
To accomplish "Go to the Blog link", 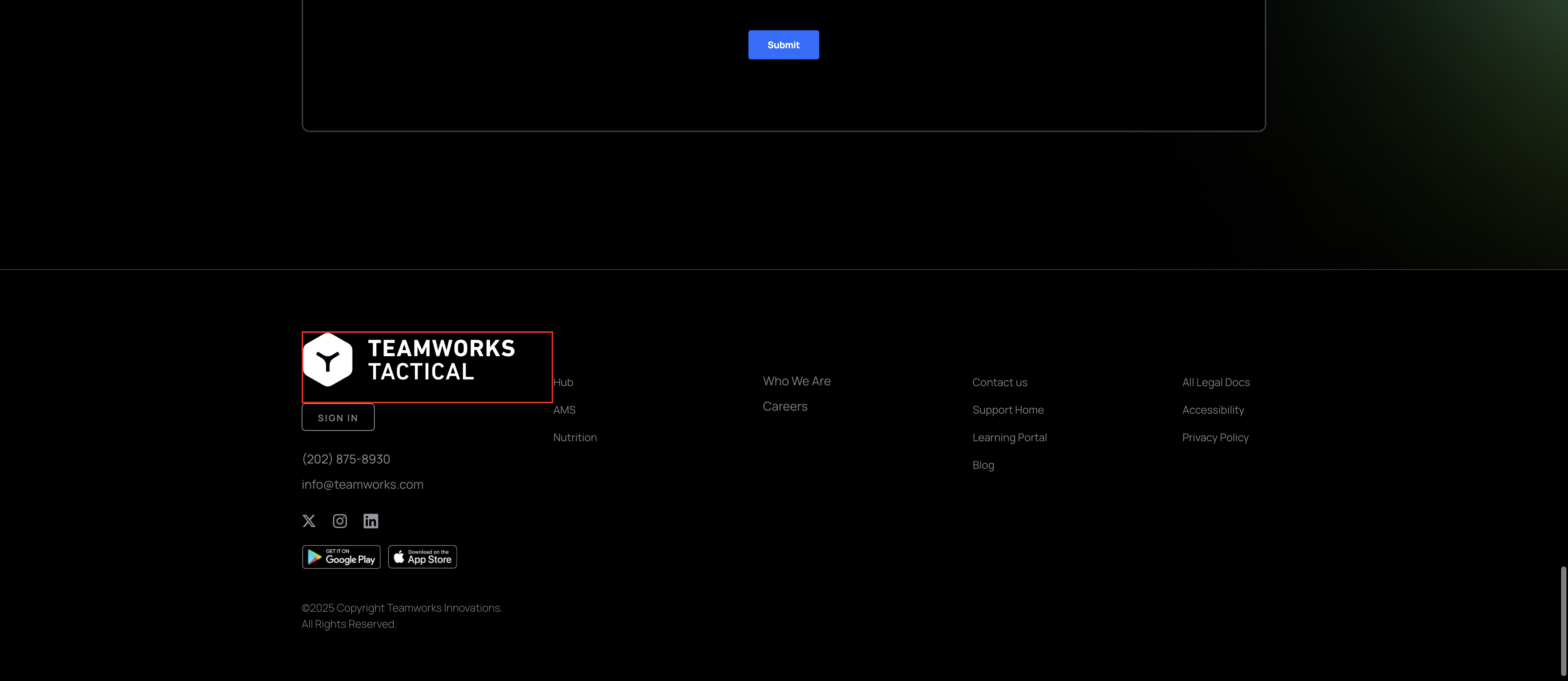I will point(983,465).
